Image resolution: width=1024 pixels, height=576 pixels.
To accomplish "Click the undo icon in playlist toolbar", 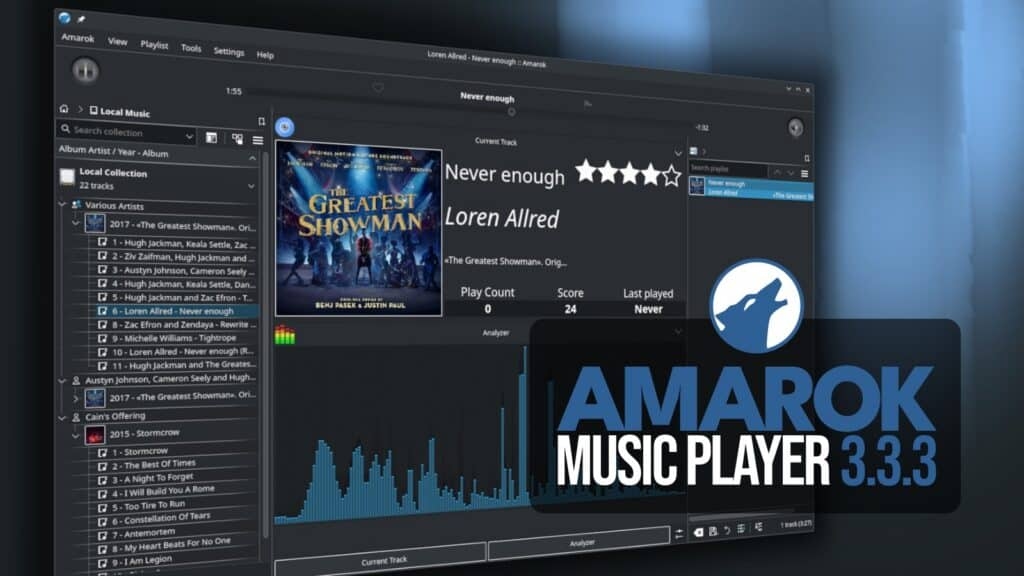I will [727, 530].
